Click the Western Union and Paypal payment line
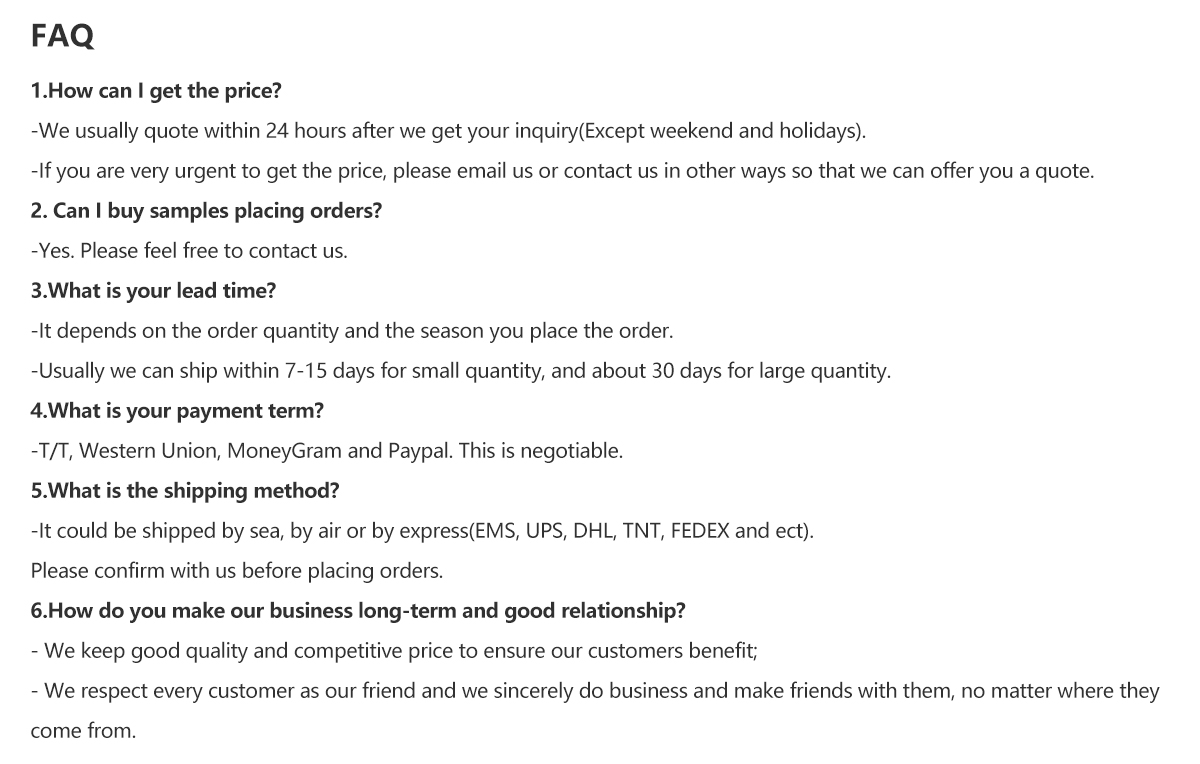Image resolution: width=1200 pixels, height=764 pixels. click(x=327, y=451)
